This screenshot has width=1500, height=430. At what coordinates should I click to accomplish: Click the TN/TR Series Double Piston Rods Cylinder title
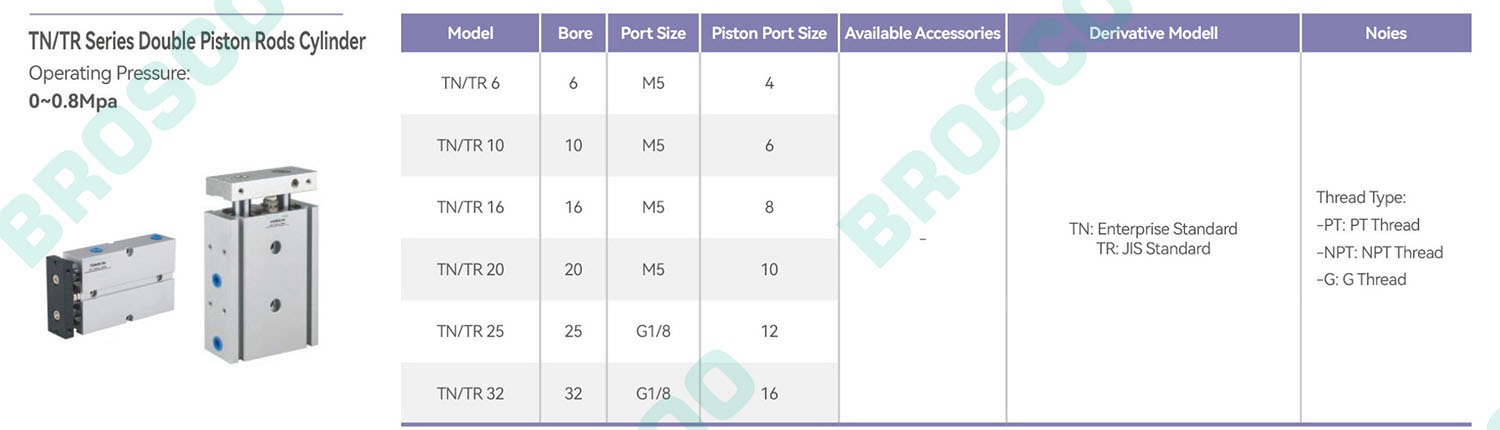click(x=197, y=42)
